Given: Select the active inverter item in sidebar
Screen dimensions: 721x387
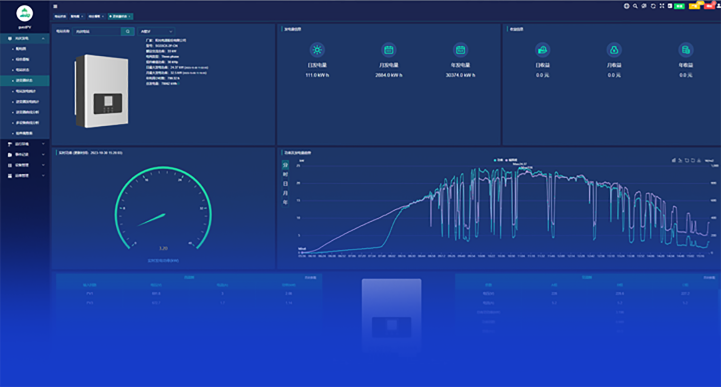Looking at the screenshot, I should coord(25,80).
